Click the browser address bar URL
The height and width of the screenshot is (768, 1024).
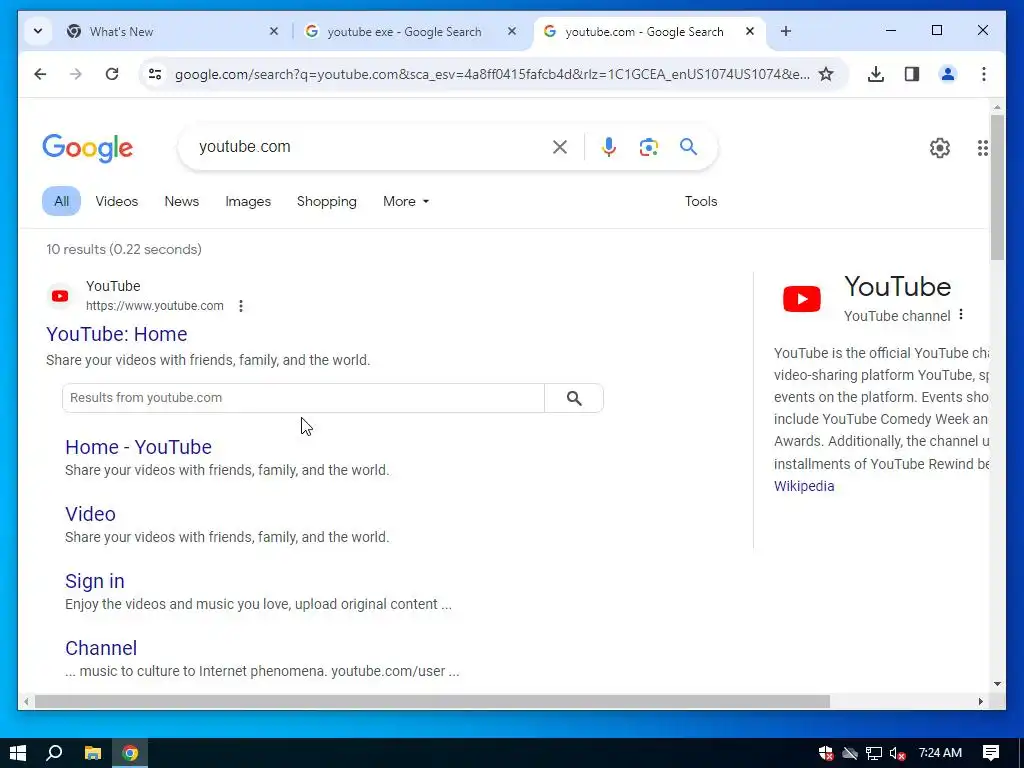pos(492,74)
